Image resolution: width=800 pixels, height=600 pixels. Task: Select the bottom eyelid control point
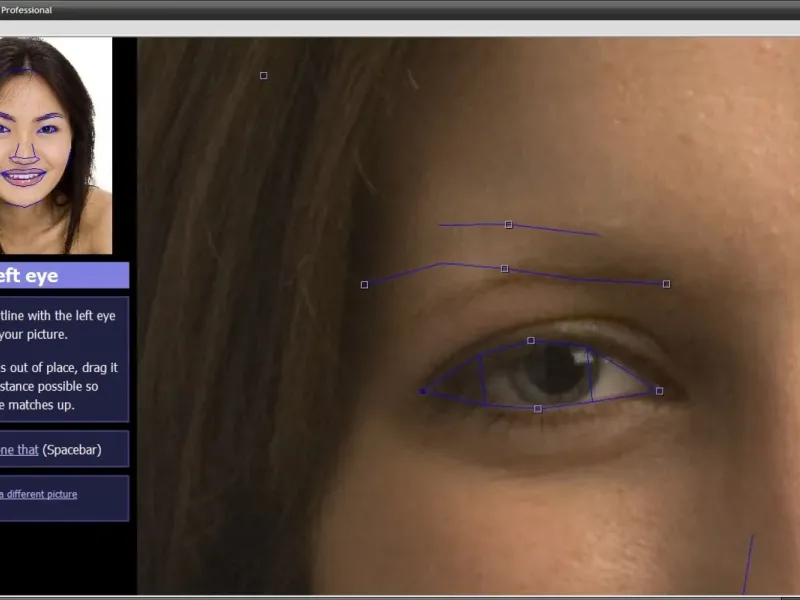pos(537,409)
